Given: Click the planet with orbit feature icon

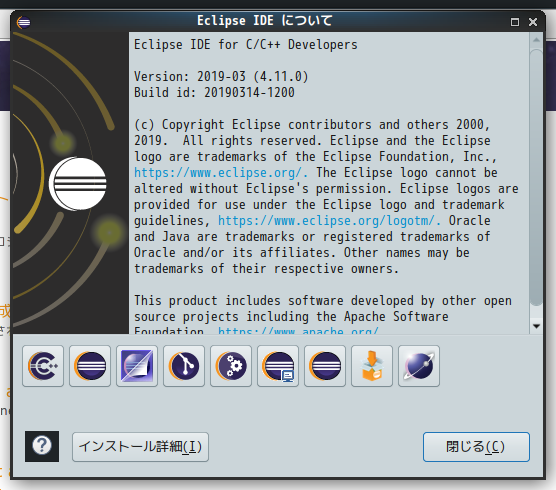Looking at the screenshot, I should [x=419, y=366].
